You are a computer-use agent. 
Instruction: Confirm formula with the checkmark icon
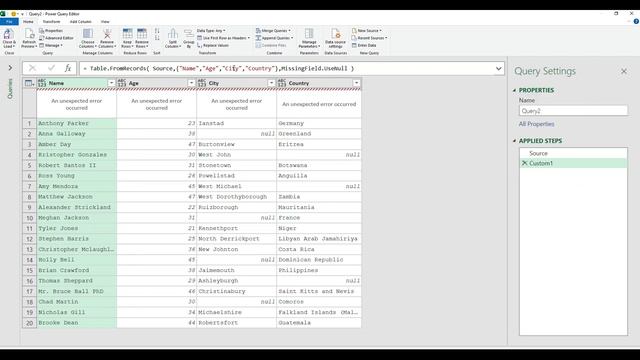click(x=51, y=68)
